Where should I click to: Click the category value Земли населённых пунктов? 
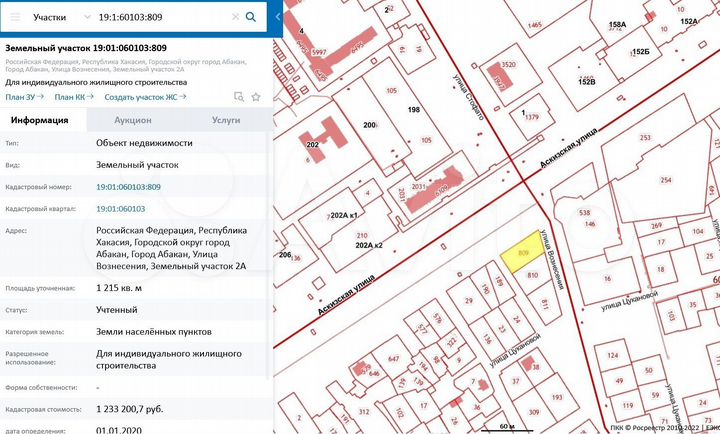(154, 332)
